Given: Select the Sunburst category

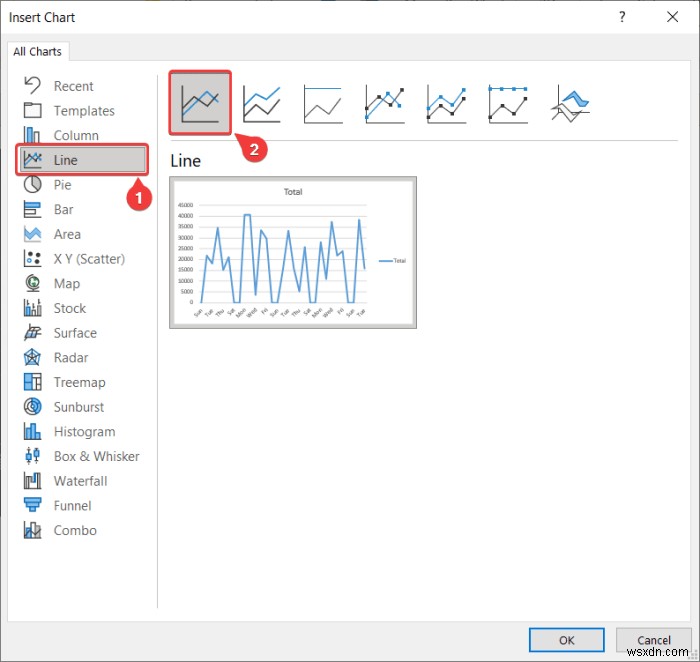Looking at the screenshot, I should coord(79,407).
